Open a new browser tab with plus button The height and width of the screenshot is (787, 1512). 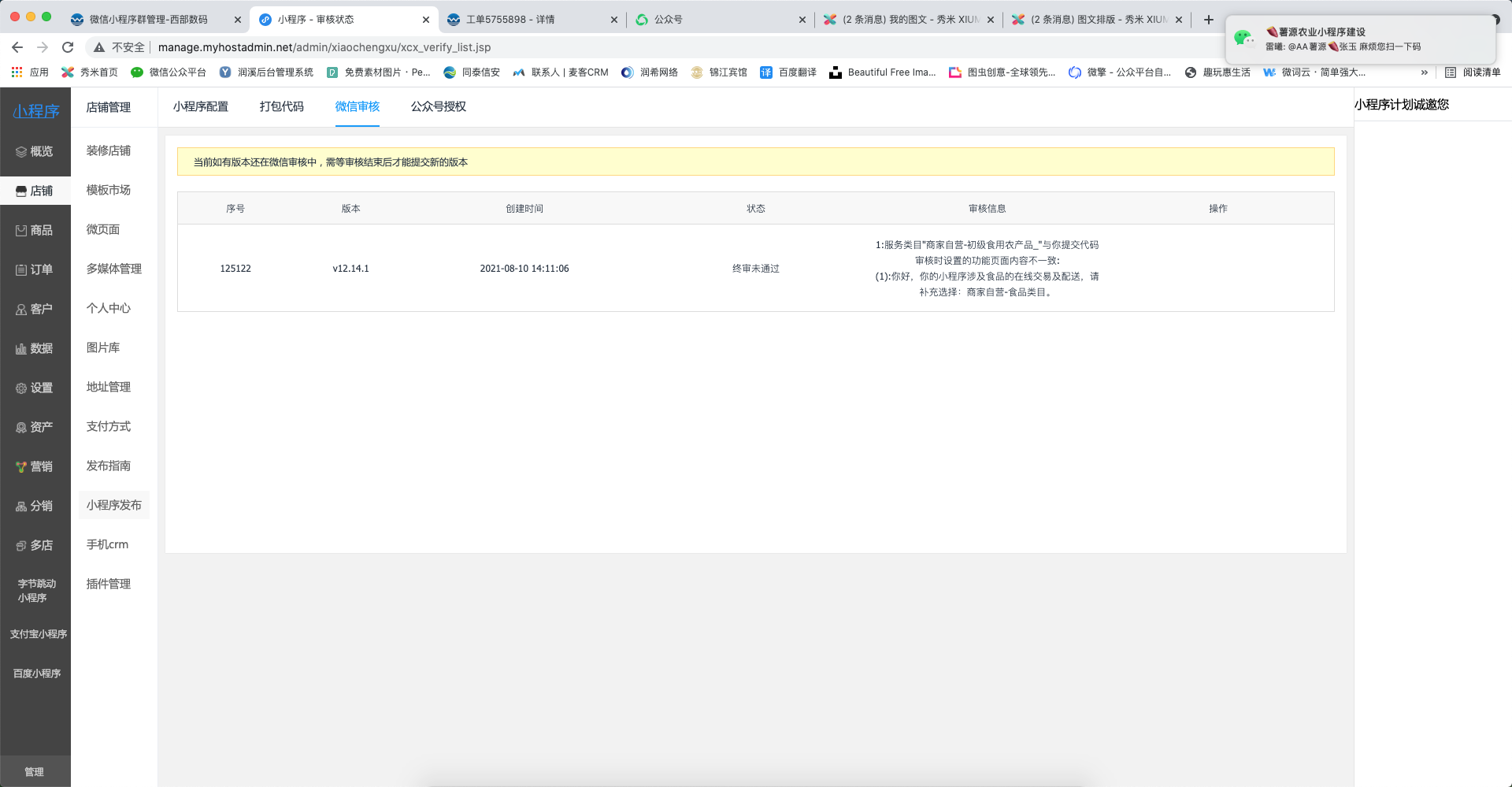(1209, 20)
